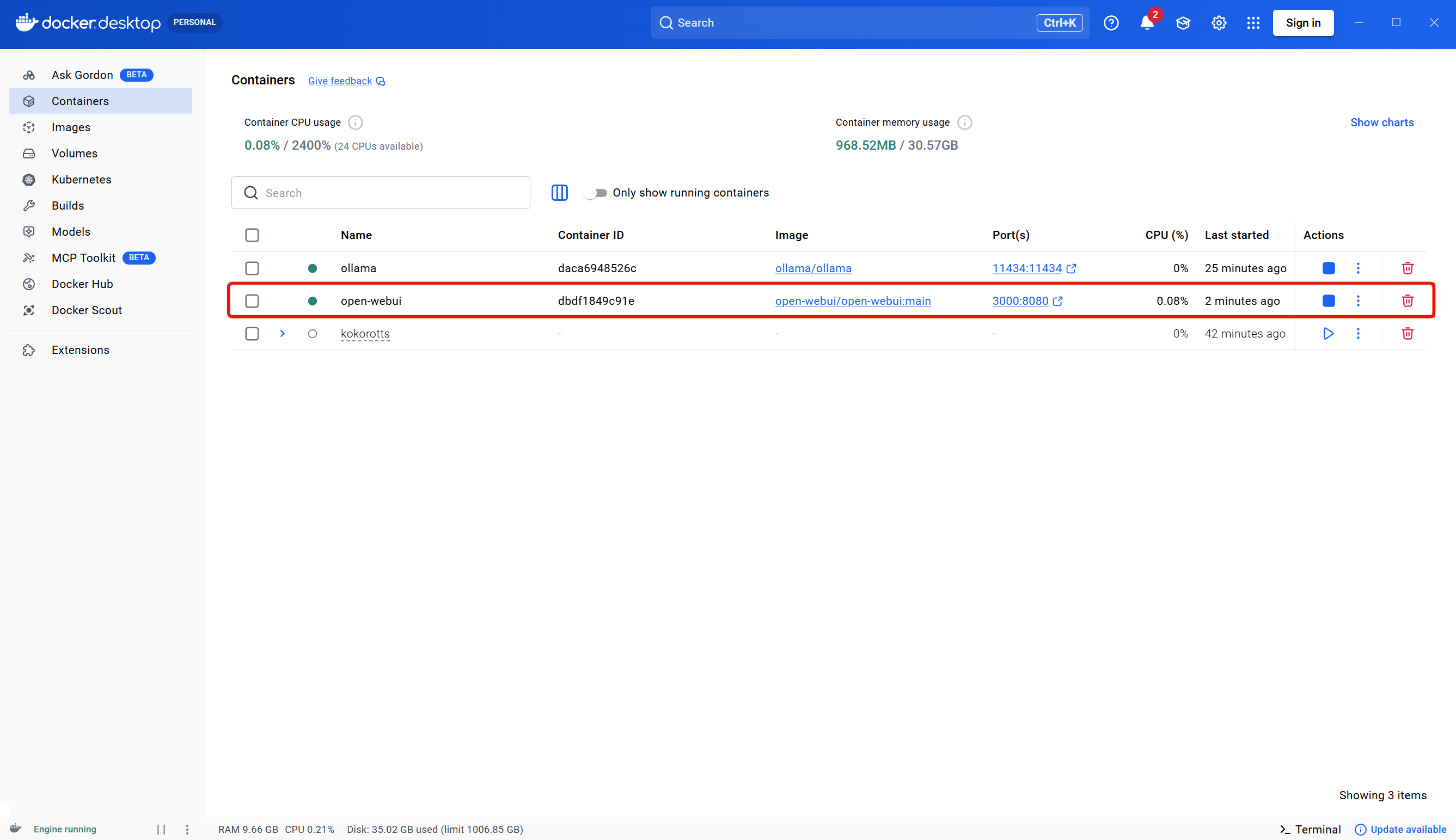Image resolution: width=1456 pixels, height=840 pixels.
Task: Toggle Only show running containers
Action: pos(595,193)
